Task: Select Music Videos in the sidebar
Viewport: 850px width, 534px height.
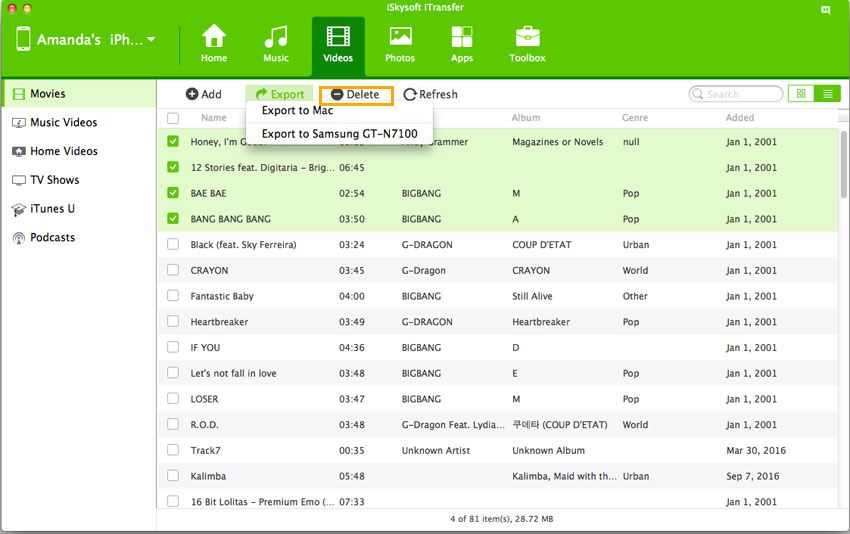Action: [79, 123]
